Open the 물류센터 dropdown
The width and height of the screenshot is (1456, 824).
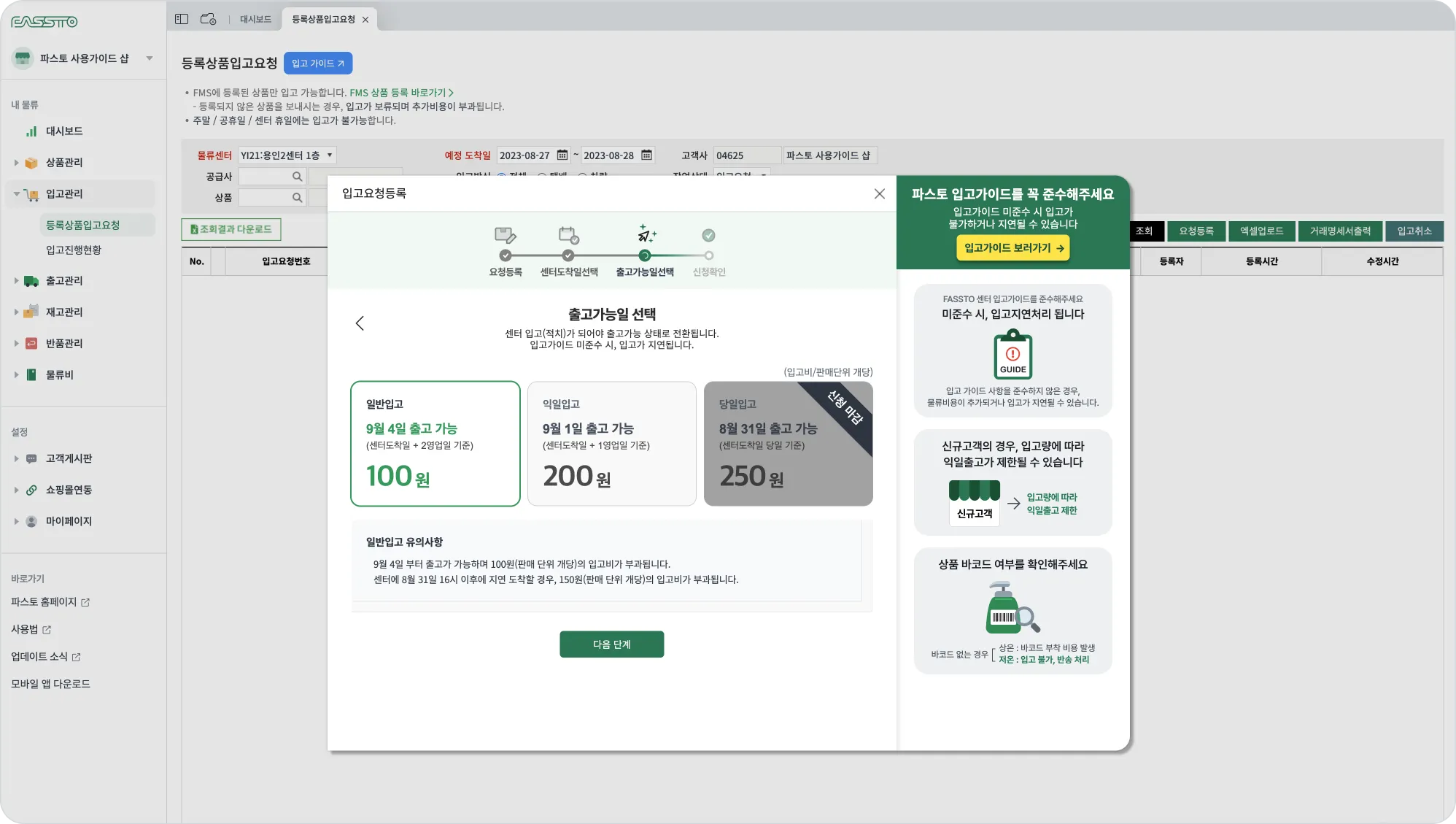coord(287,155)
